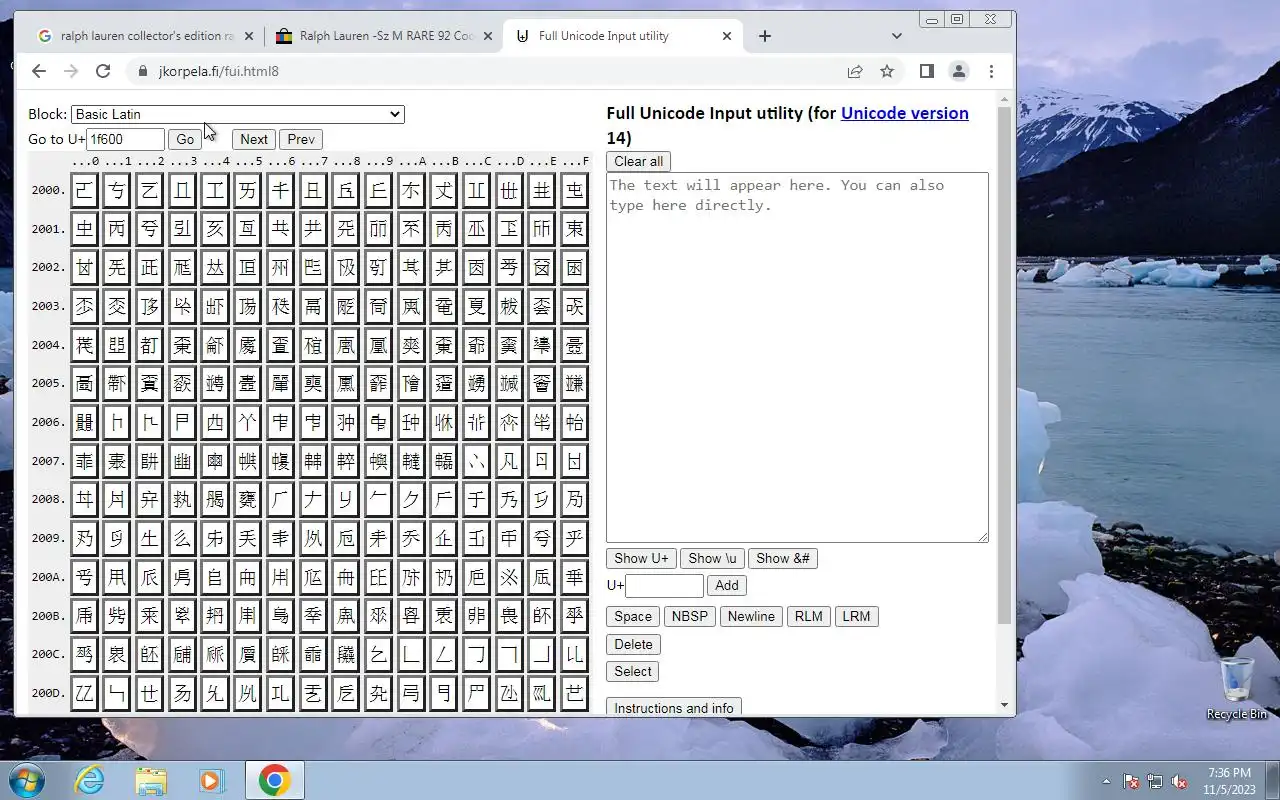Click the Go button beside the U+ field
The width and height of the screenshot is (1280, 800).
(185, 139)
